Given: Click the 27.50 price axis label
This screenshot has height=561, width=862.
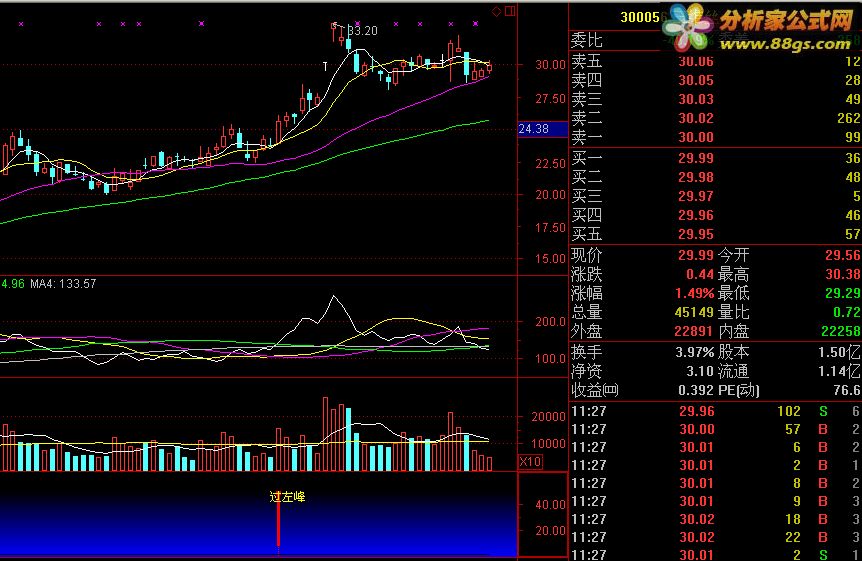Looking at the screenshot, I should click(550, 98).
